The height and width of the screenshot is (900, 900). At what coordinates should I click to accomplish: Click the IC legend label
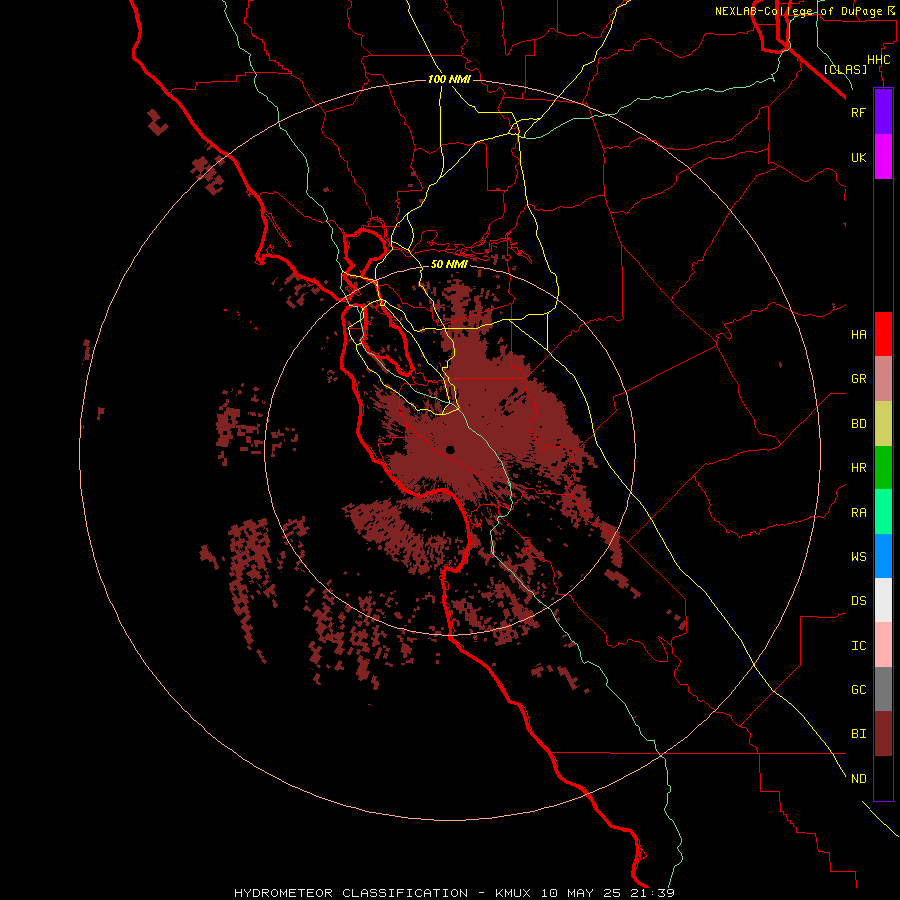(858, 646)
